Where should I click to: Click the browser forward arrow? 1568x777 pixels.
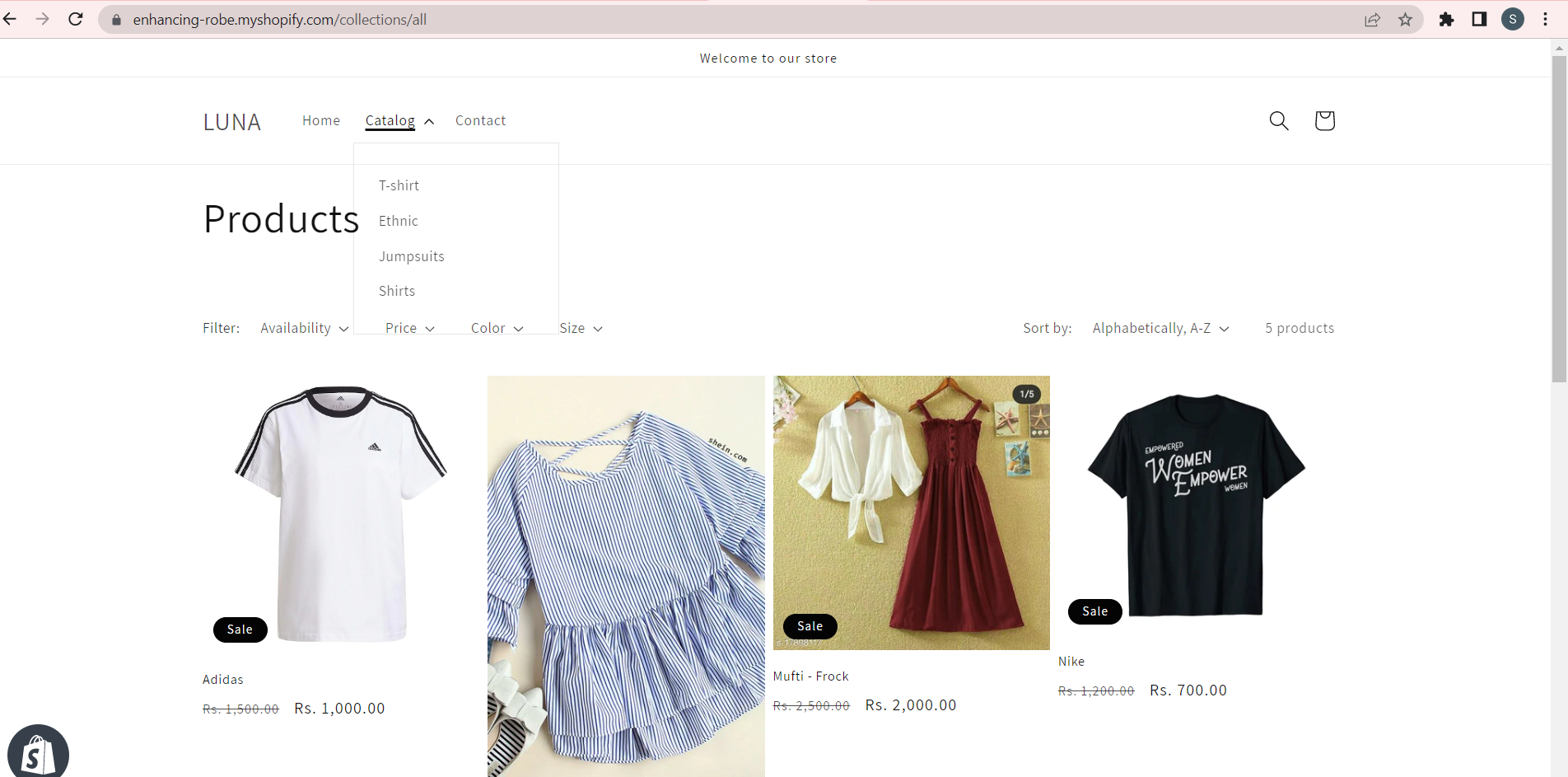click(43, 19)
